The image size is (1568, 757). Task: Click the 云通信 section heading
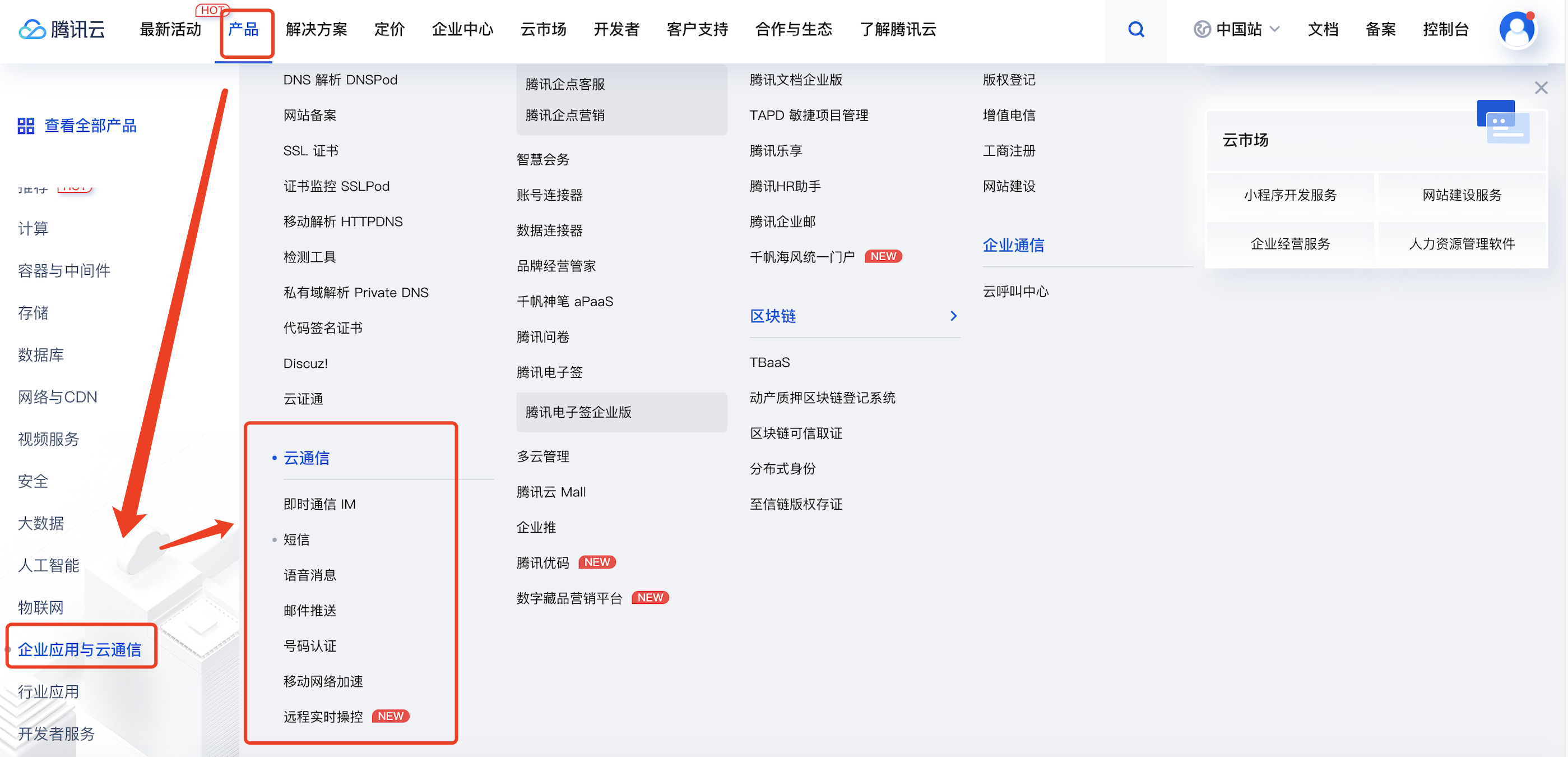click(306, 457)
